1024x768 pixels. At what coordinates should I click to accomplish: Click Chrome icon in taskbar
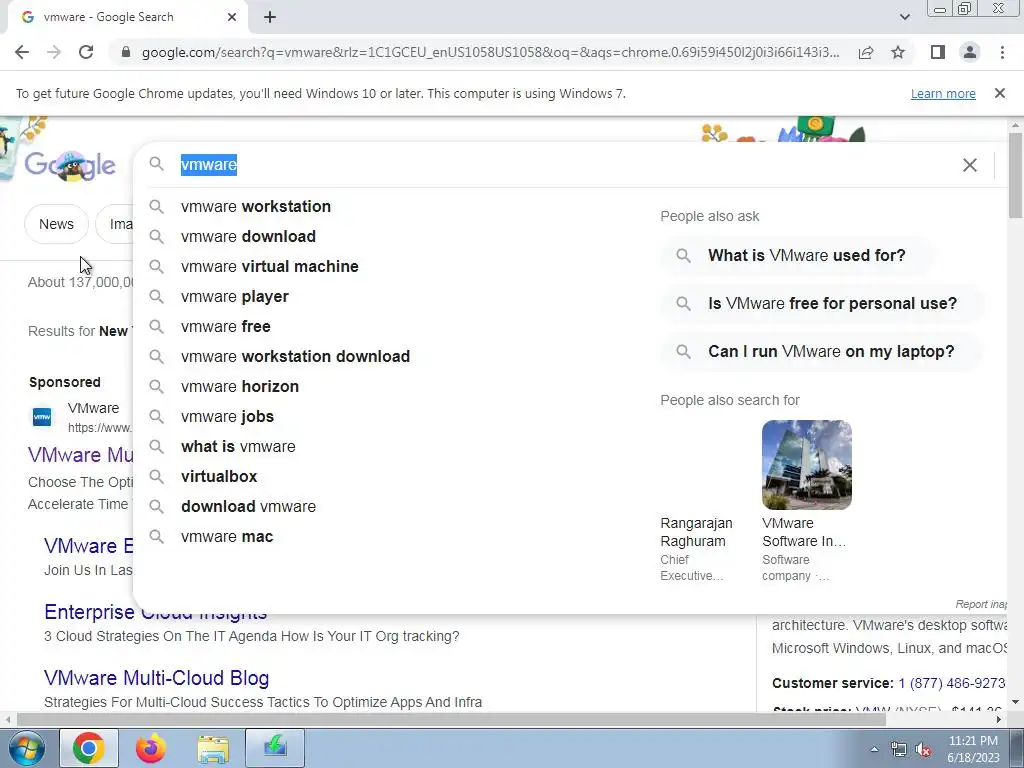pos(89,748)
